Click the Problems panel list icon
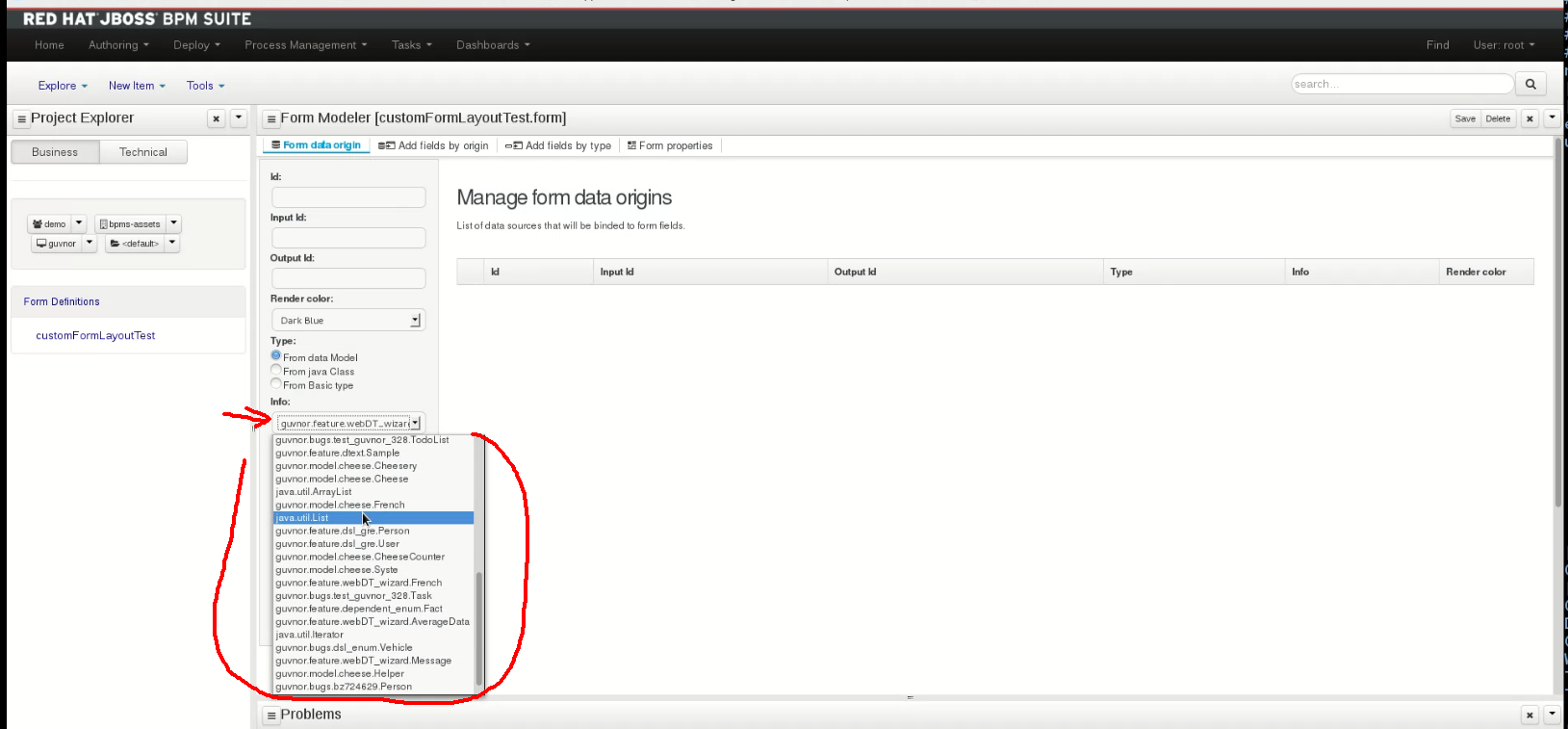 pos(271,716)
